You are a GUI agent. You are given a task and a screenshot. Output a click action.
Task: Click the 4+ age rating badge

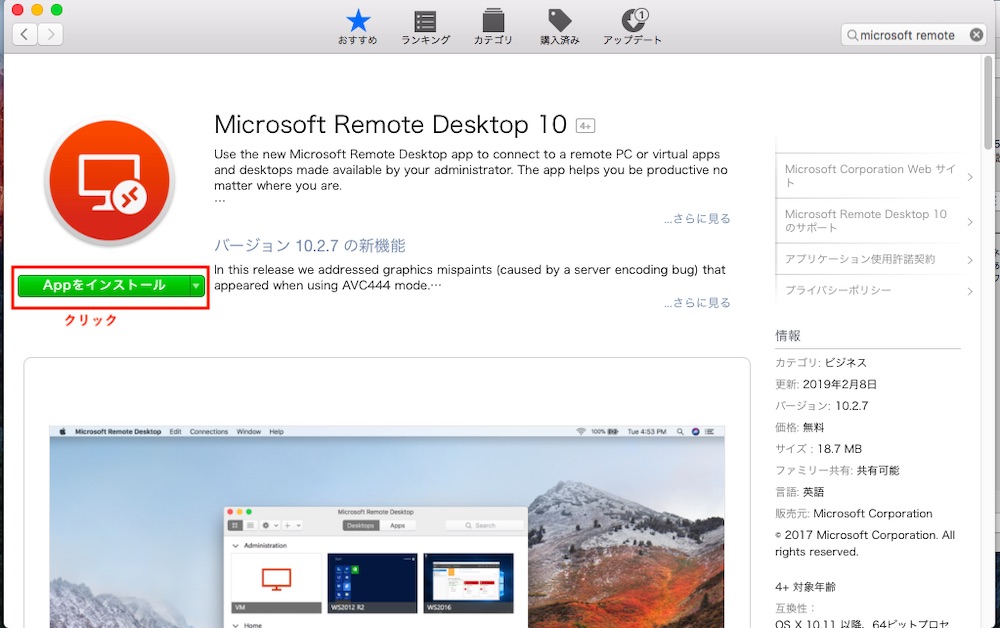tap(585, 126)
